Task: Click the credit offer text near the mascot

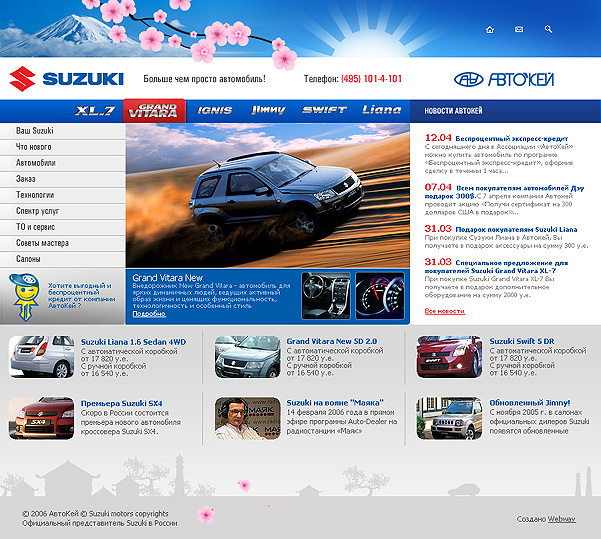Action: pos(81,296)
